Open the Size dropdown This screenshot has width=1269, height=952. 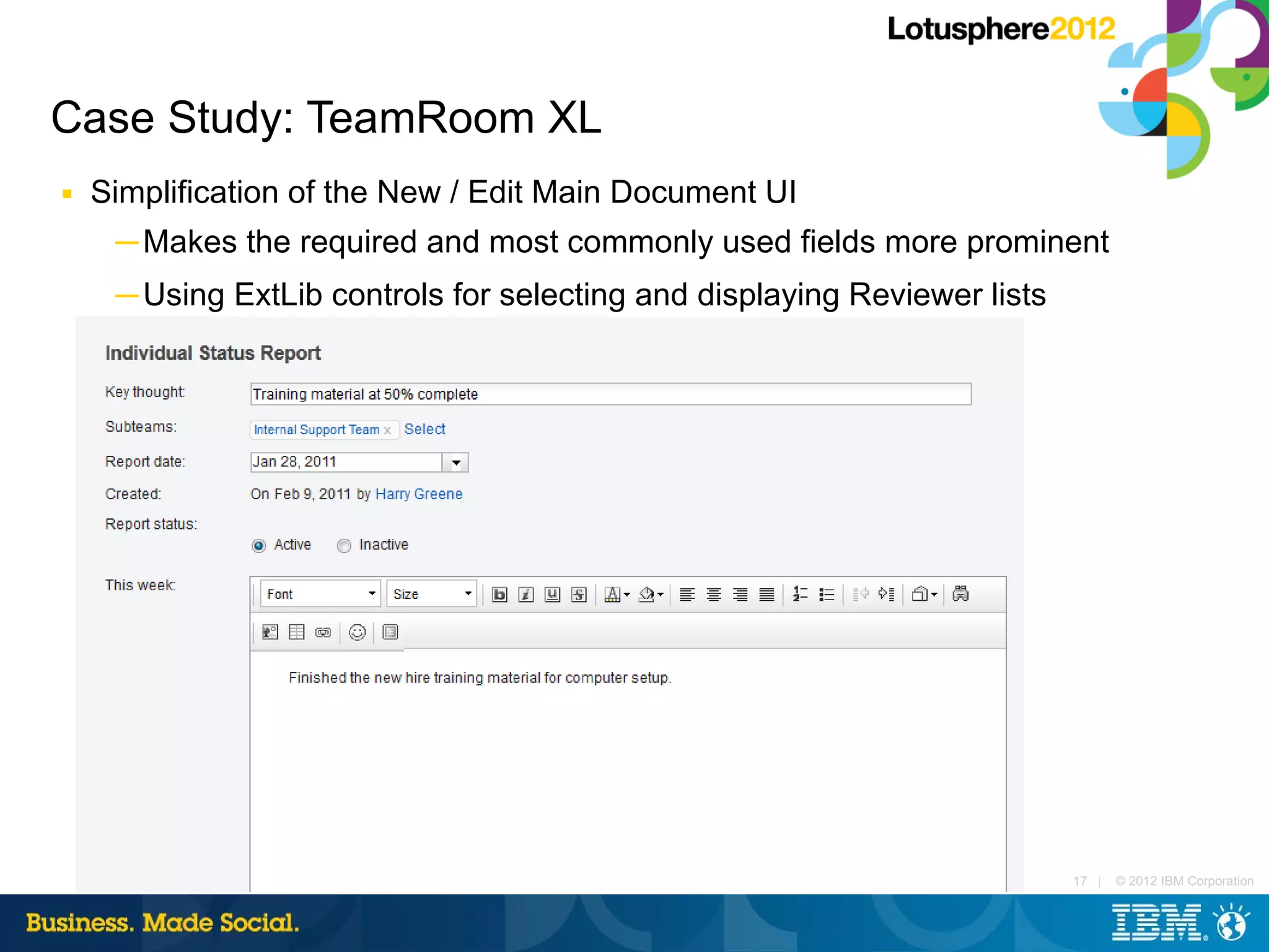point(431,594)
